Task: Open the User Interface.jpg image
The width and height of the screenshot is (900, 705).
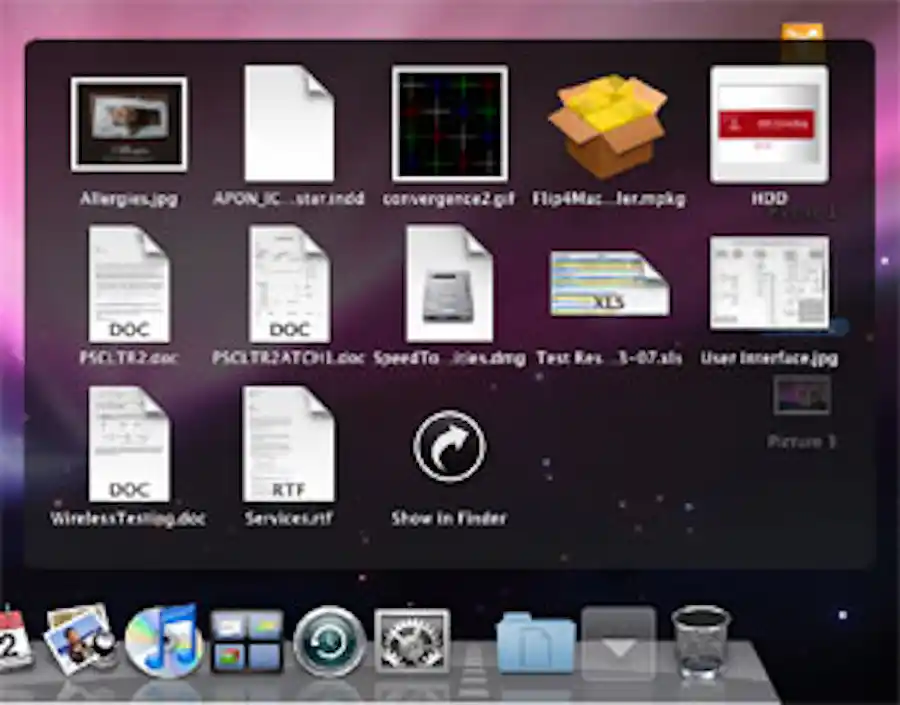Action: pos(768,285)
